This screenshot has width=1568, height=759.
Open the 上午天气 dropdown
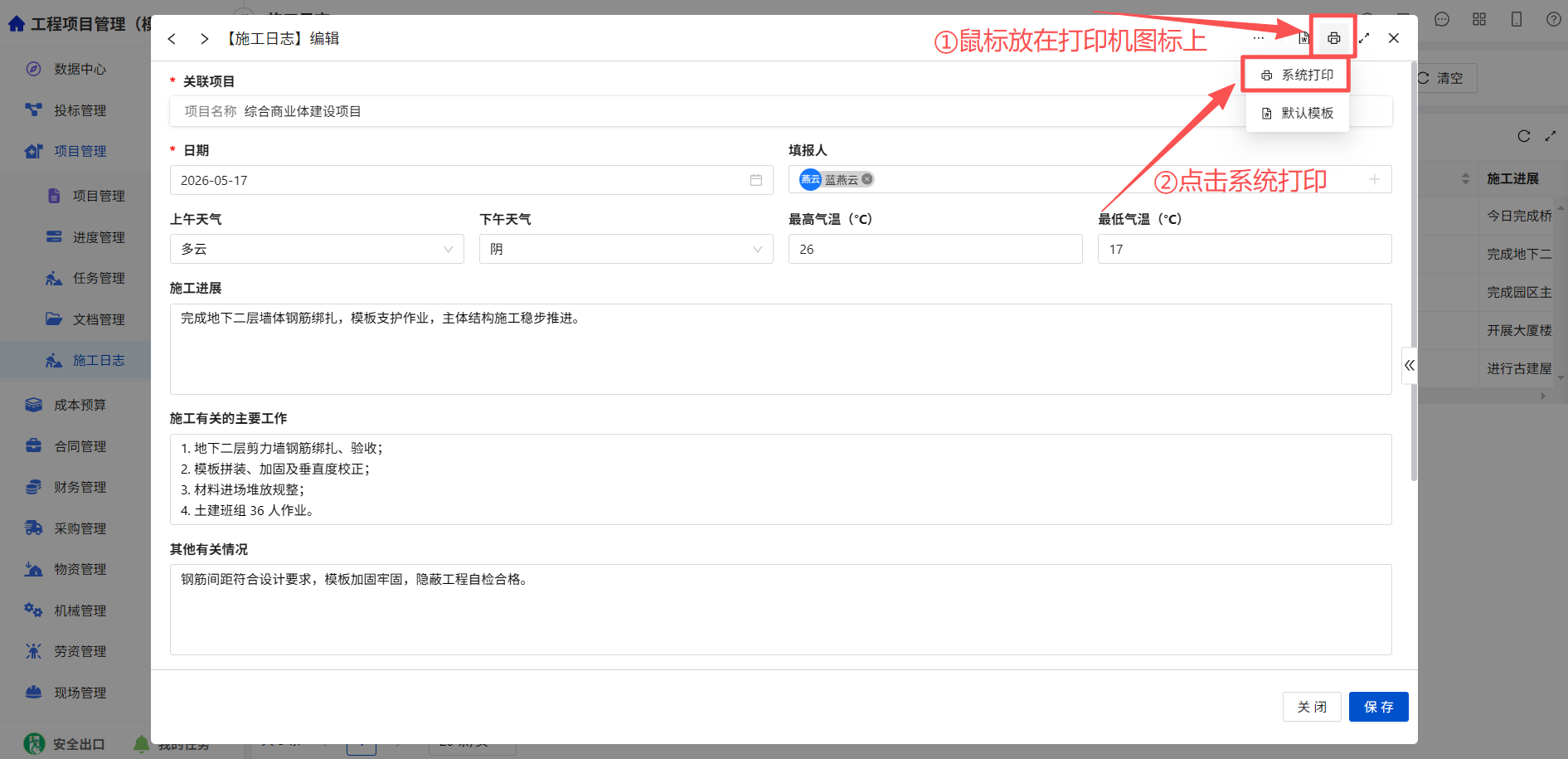317,249
